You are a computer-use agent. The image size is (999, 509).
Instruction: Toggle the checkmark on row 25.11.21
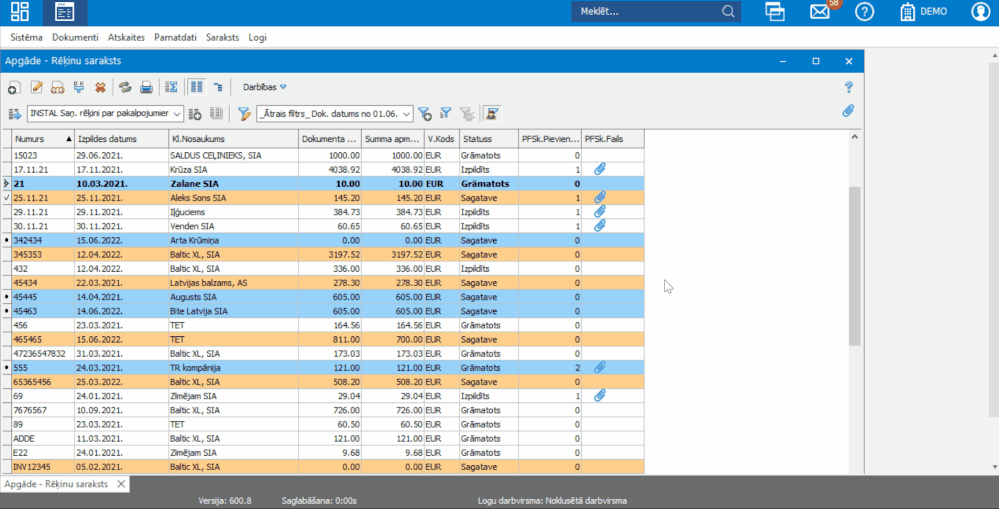(x=6, y=198)
